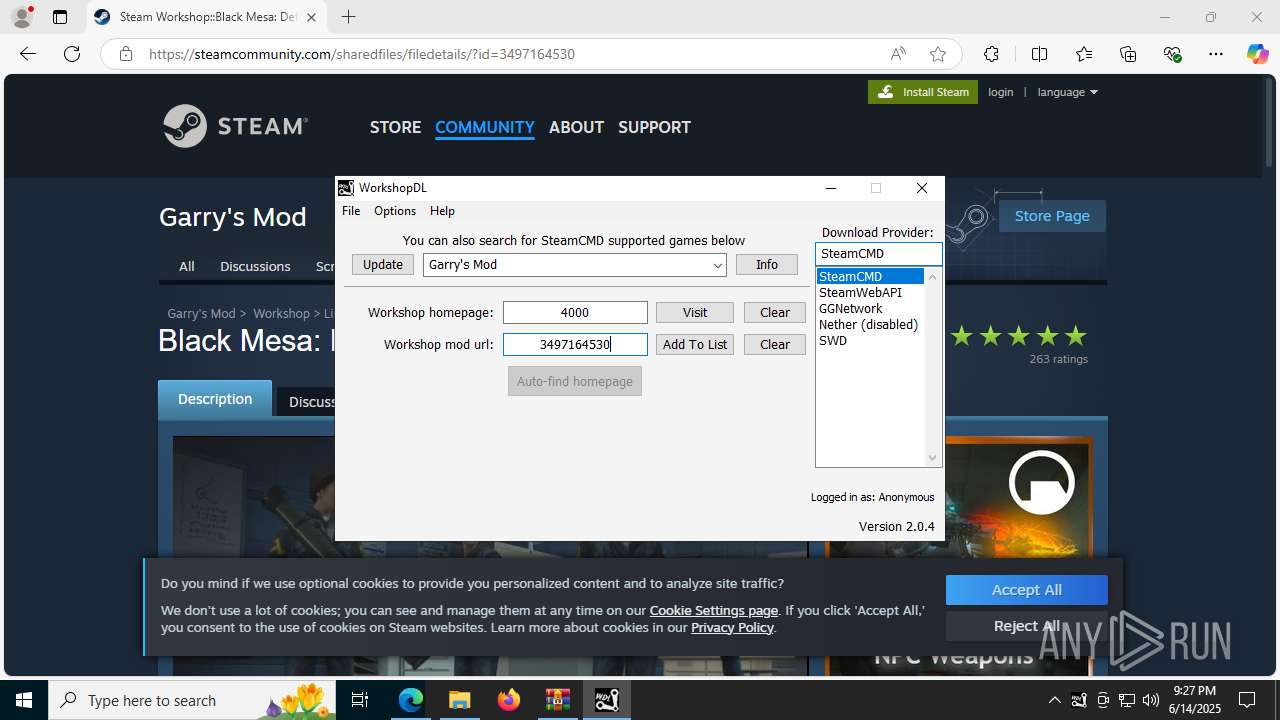Switch to the Discussions hub tab
This screenshot has width=1280, height=720.
pyautogui.click(x=255, y=266)
